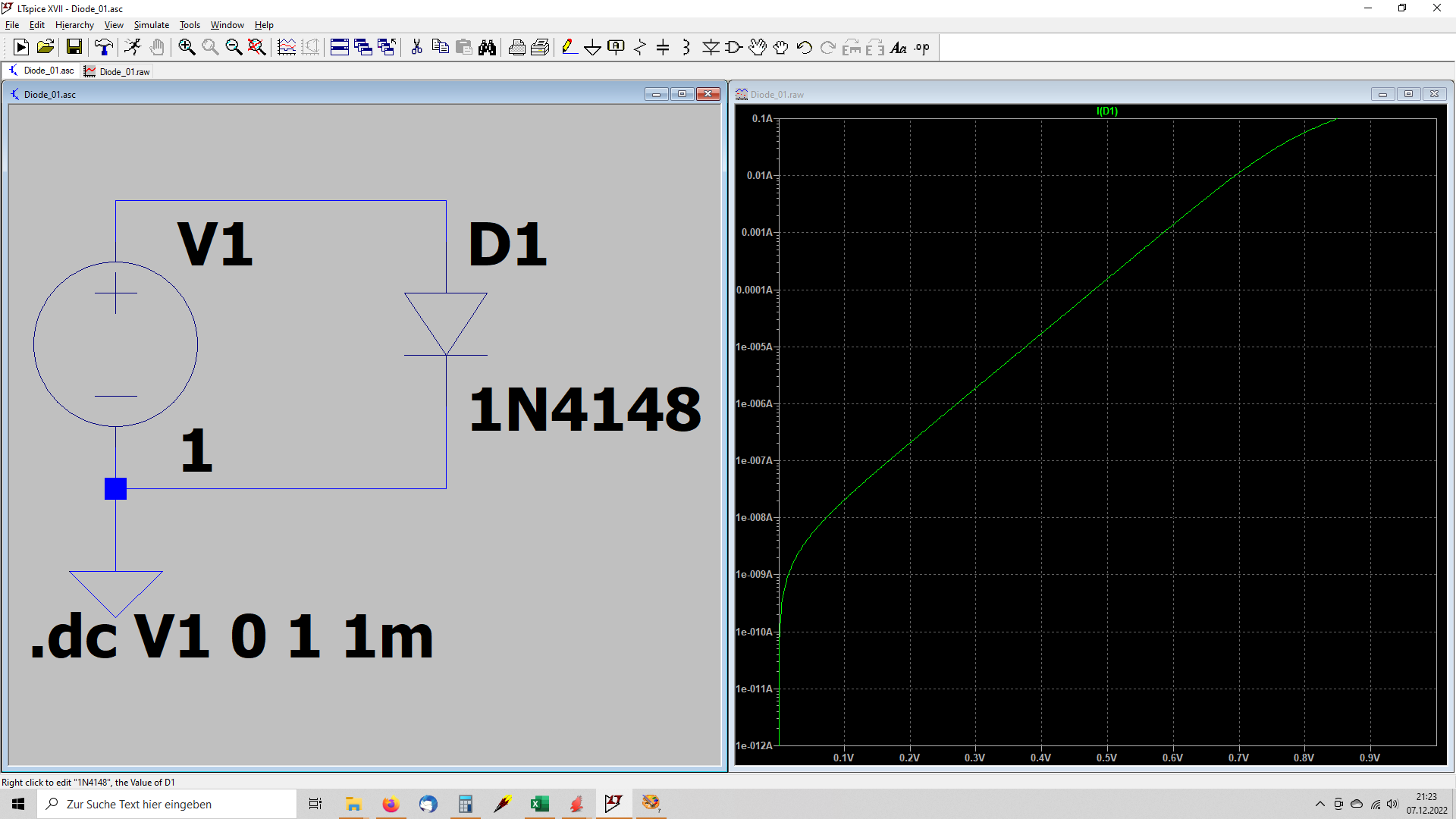
Task: Click the ground symbol in schematic
Action: click(115, 593)
